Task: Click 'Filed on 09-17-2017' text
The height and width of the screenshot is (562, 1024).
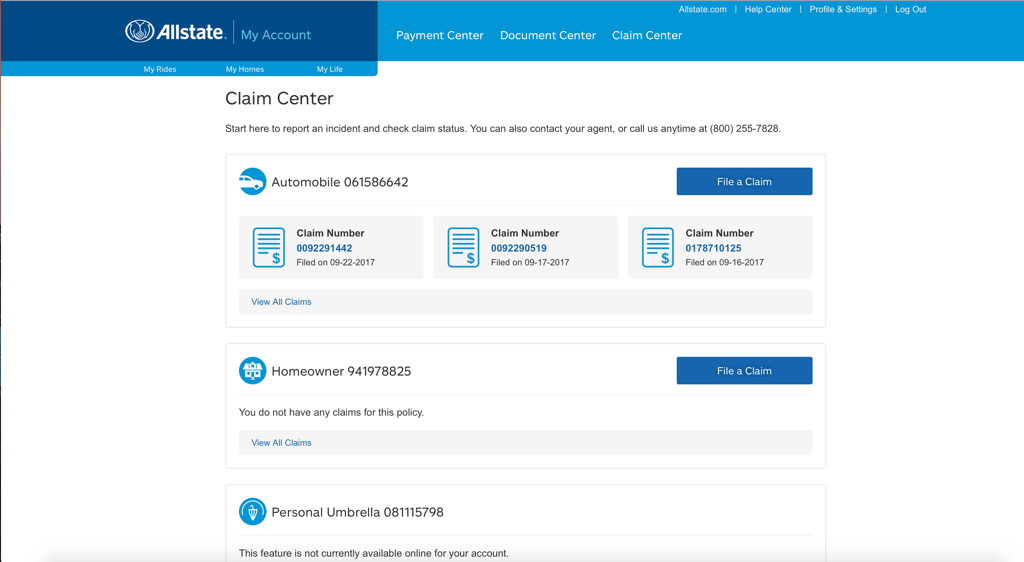Action: (x=530, y=262)
